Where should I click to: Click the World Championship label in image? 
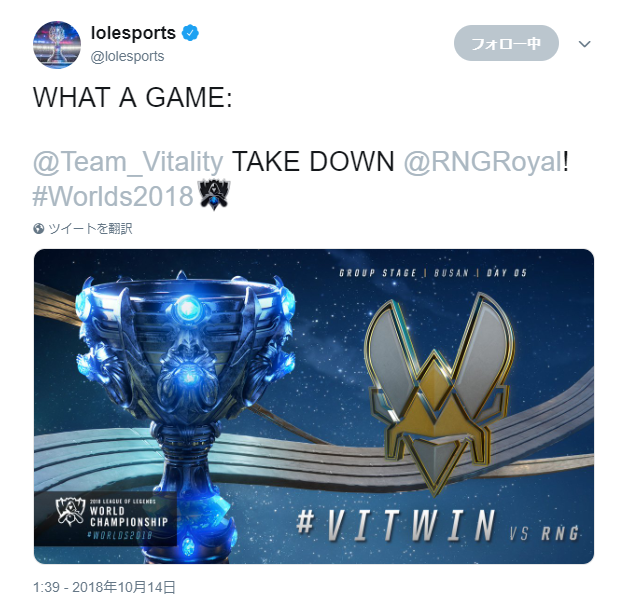pyautogui.click(x=129, y=517)
